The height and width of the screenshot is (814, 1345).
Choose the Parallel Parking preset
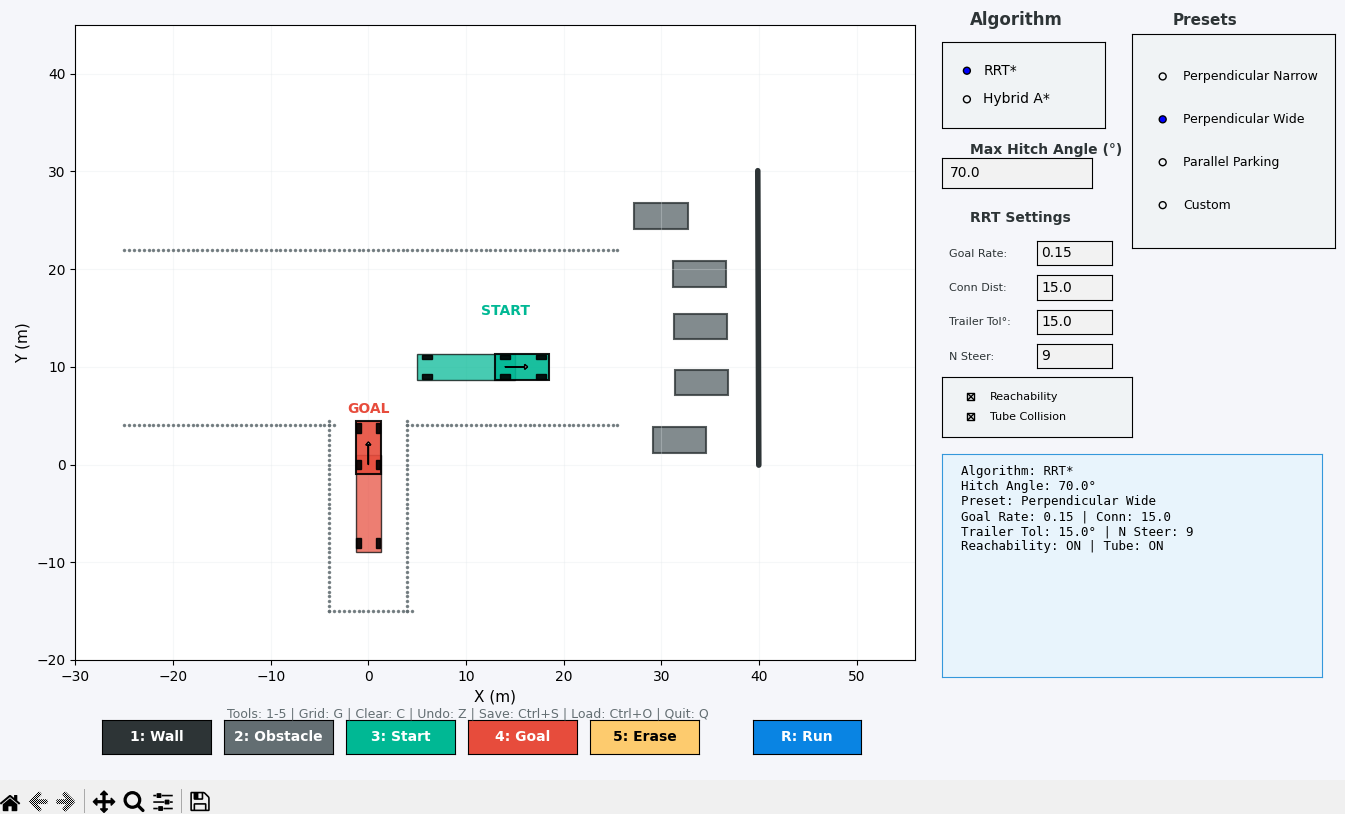[1162, 162]
